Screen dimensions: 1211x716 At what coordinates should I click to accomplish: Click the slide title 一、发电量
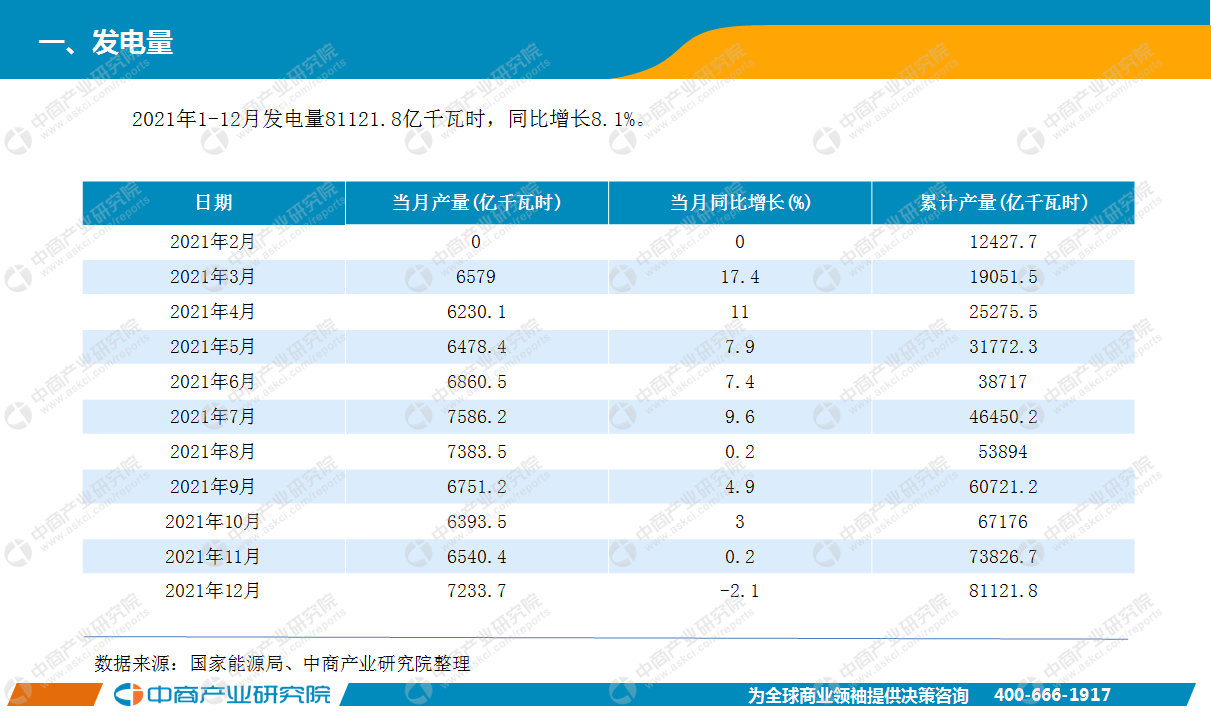pyautogui.click(x=105, y=42)
